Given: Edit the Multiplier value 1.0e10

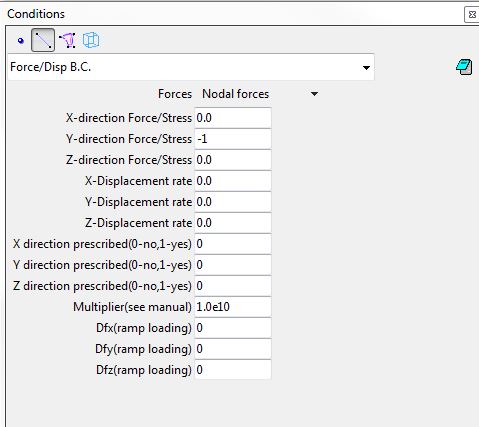Looking at the screenshot, I should point(233,307).
